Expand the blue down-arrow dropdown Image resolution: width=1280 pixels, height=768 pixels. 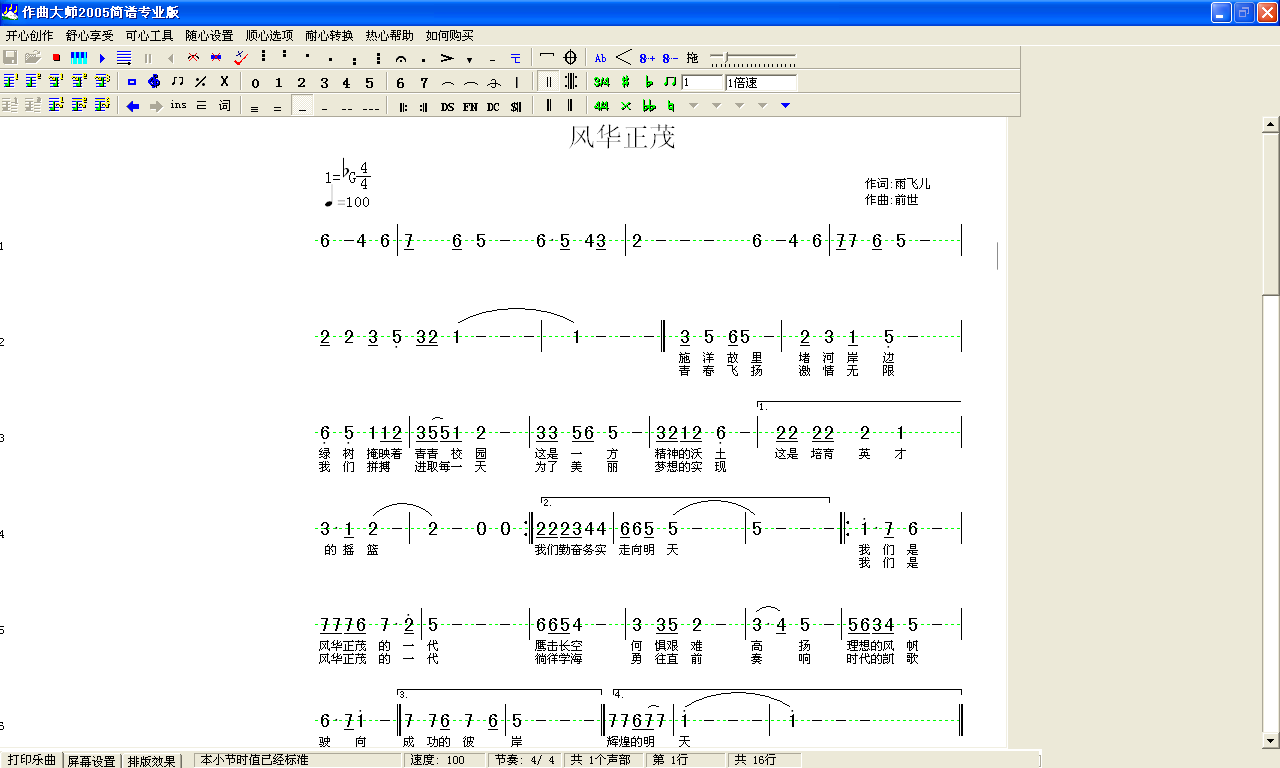(785, 106)
